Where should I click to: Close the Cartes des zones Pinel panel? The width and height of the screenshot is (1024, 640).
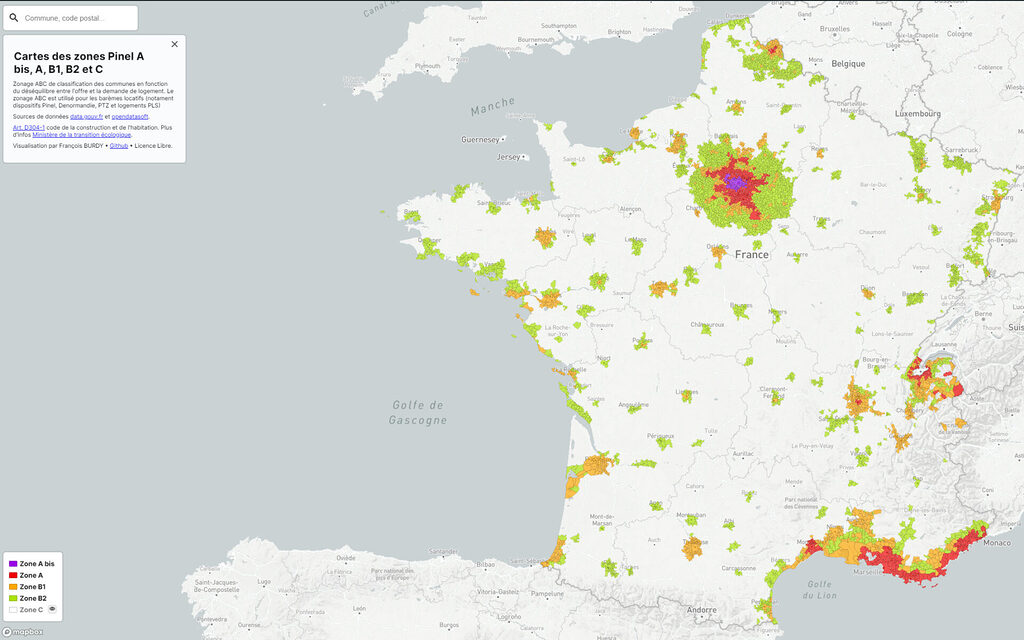click(175, 44)
